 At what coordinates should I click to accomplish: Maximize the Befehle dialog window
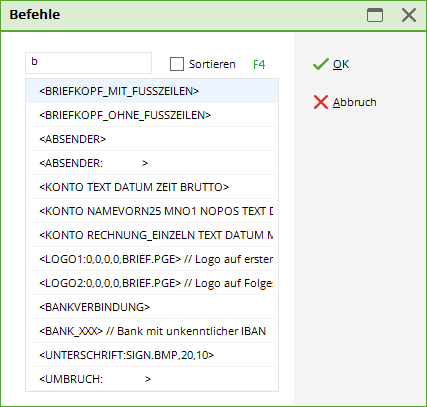pyautogui.click(x=375, y=15)
